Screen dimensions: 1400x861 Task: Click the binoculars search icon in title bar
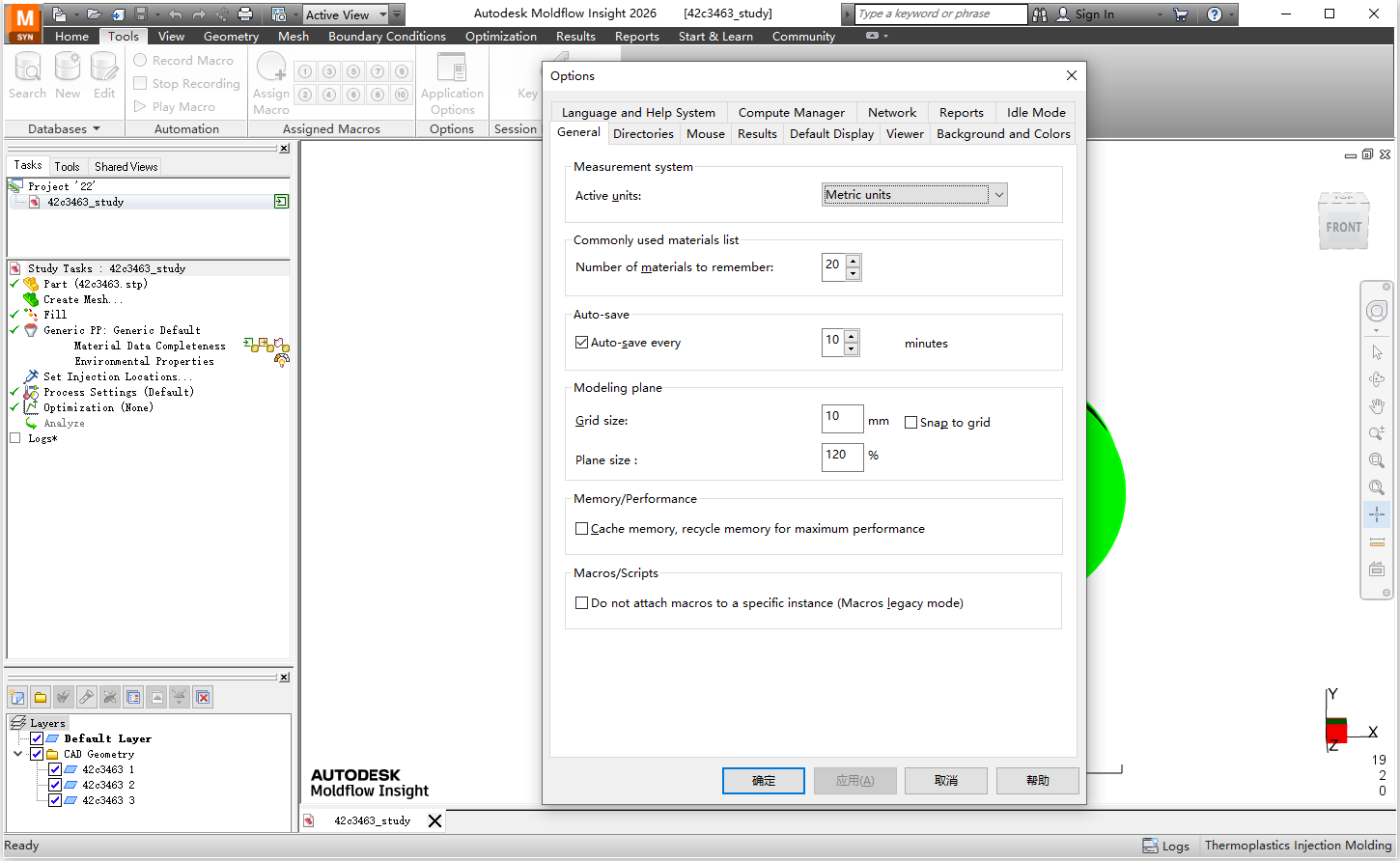pyautogui.click(x=1040, y=14)
